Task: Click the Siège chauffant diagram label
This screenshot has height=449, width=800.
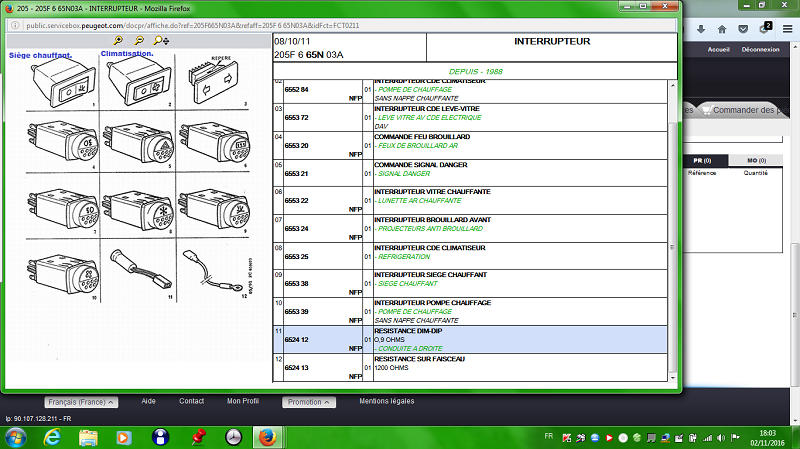Action: 40,55
